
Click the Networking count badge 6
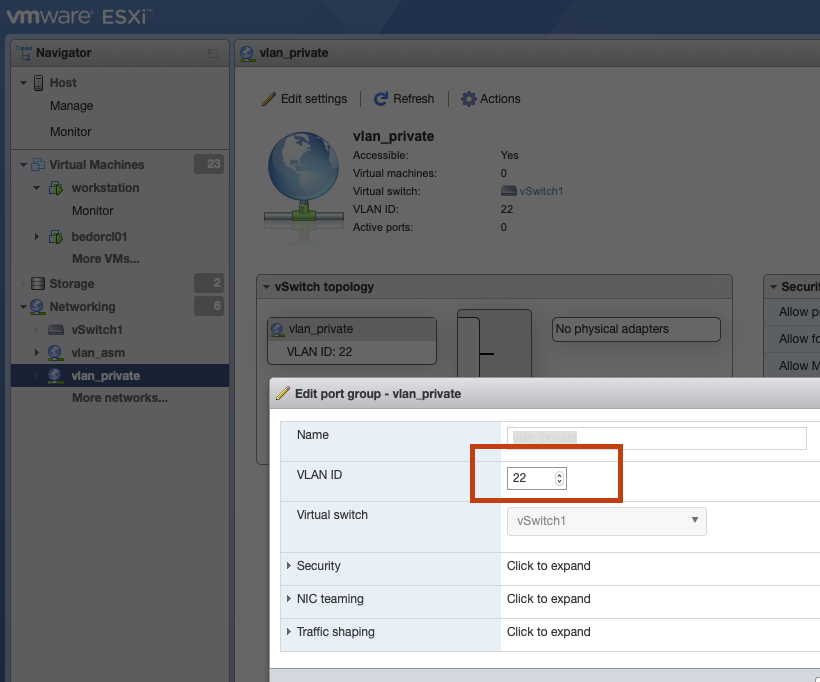209,306
